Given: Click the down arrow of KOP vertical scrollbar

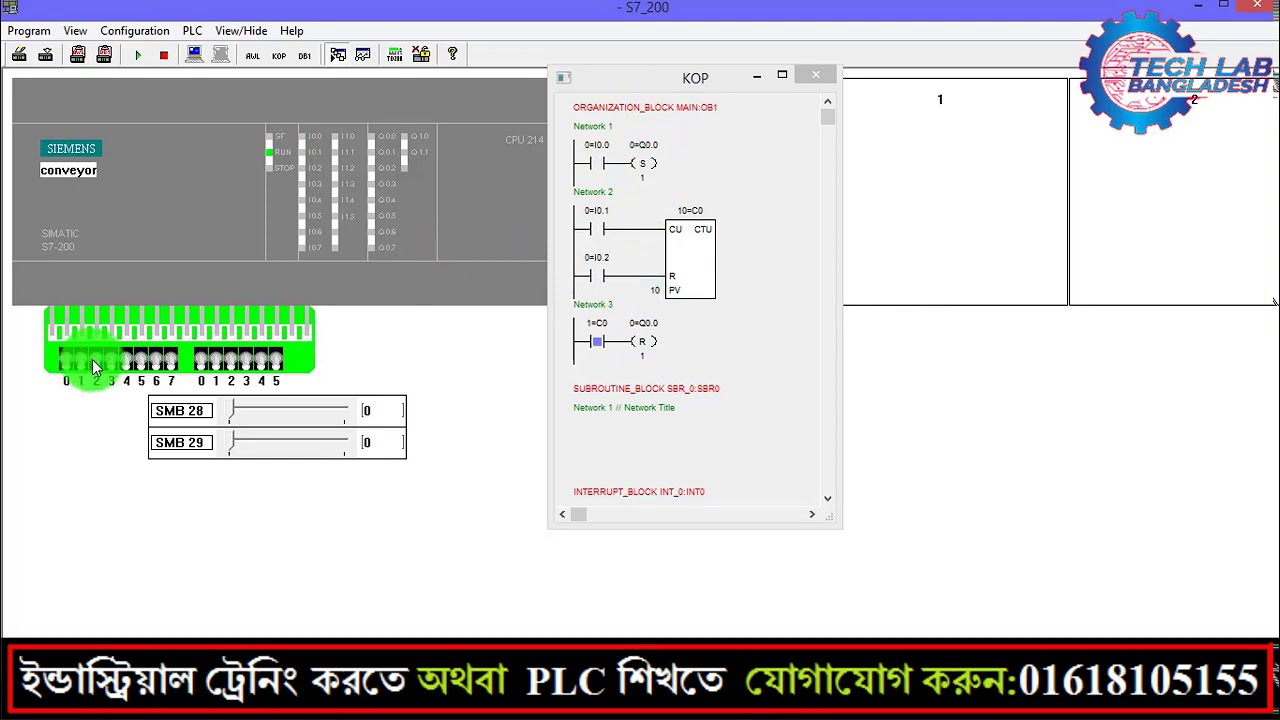Looking at the screenshot, I should tap(827, 498).
